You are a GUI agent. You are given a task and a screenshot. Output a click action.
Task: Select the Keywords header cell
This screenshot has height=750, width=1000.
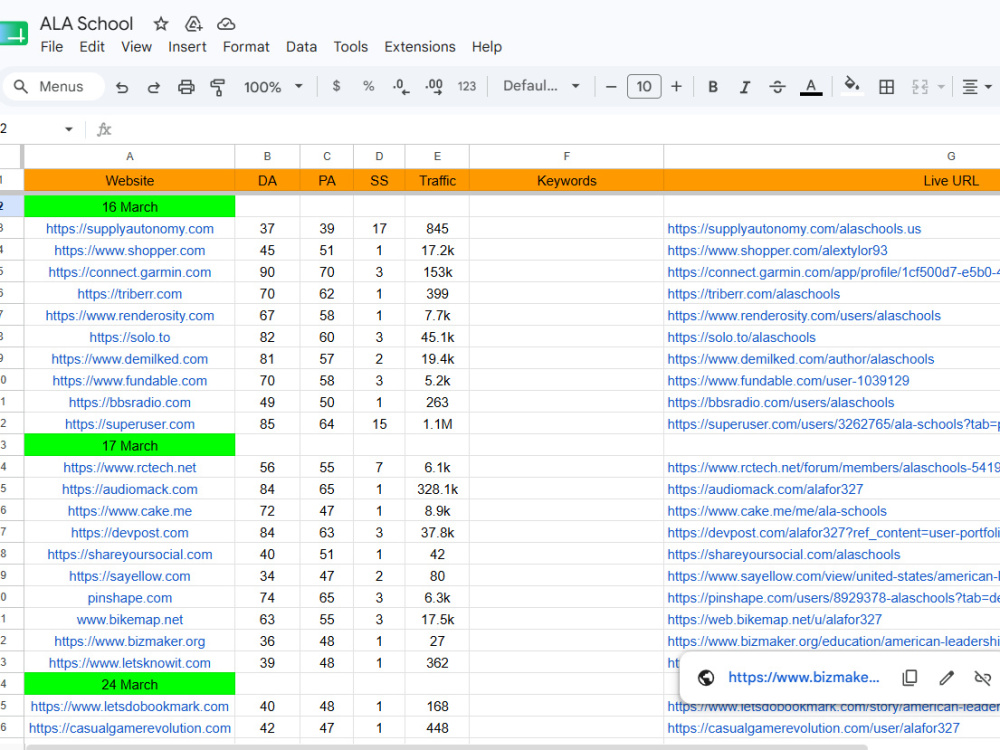[x=566, y=180]
